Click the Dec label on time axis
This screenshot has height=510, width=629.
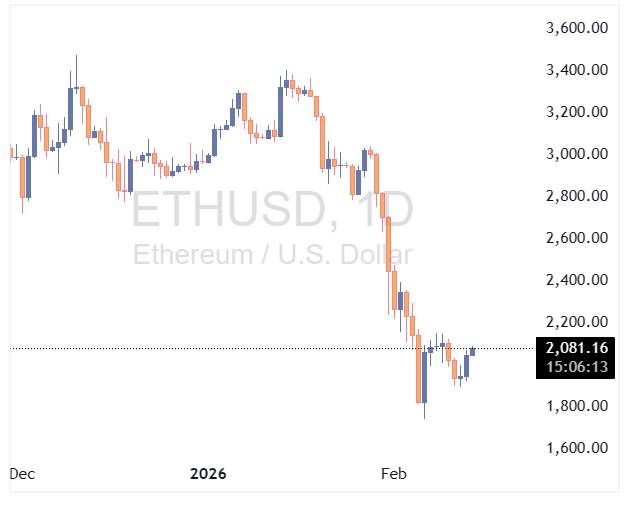click(22, 473)
